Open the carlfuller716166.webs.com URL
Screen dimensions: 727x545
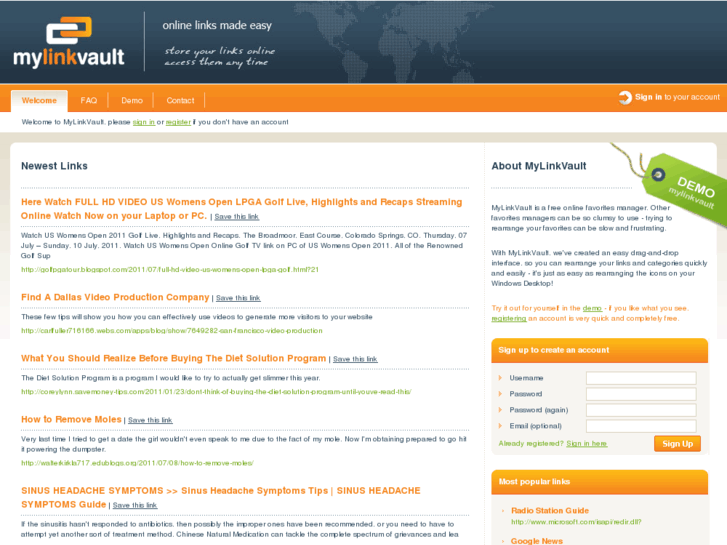(x=172, y=331)
